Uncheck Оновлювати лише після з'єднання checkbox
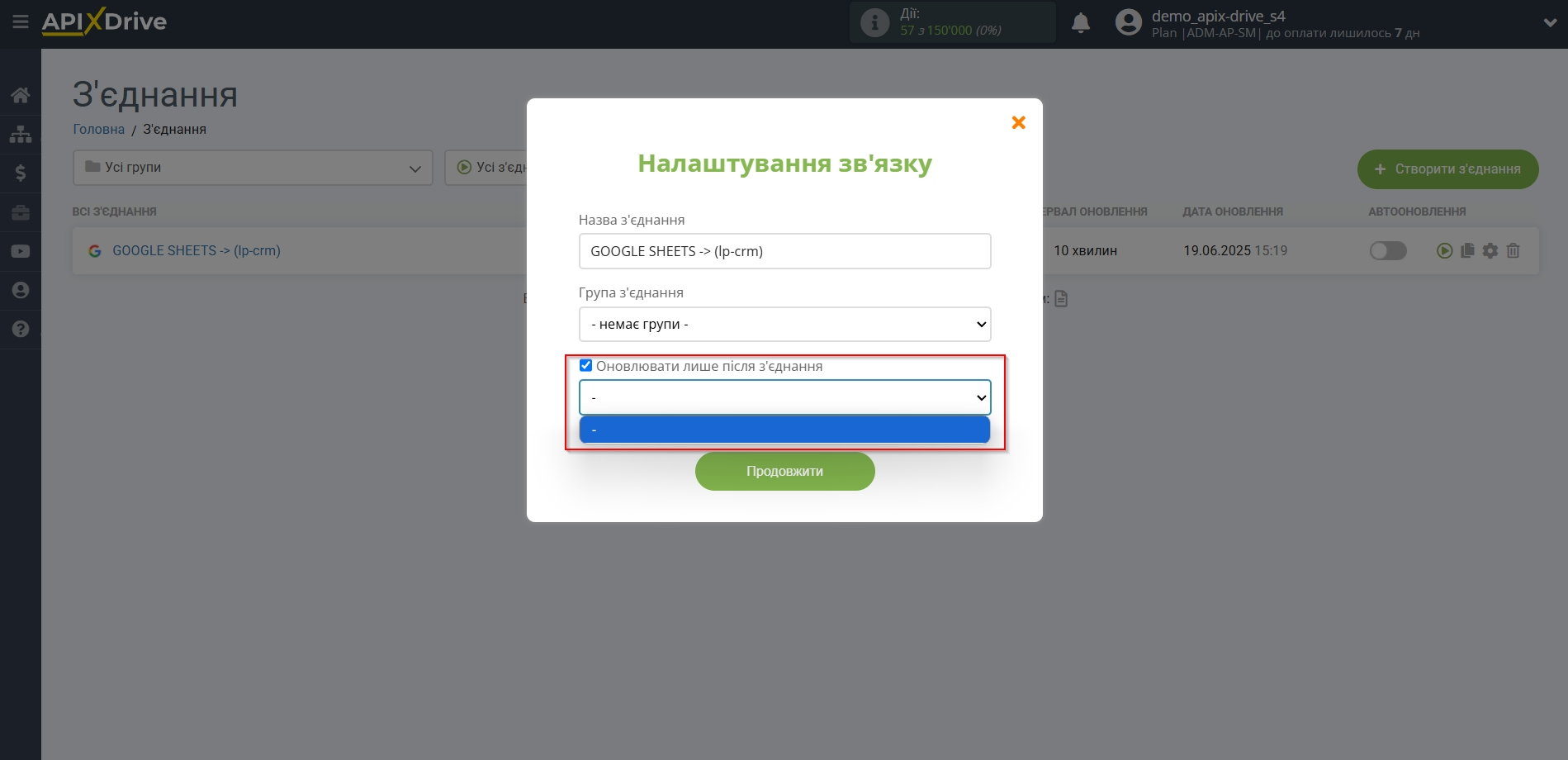 [585, 365]
